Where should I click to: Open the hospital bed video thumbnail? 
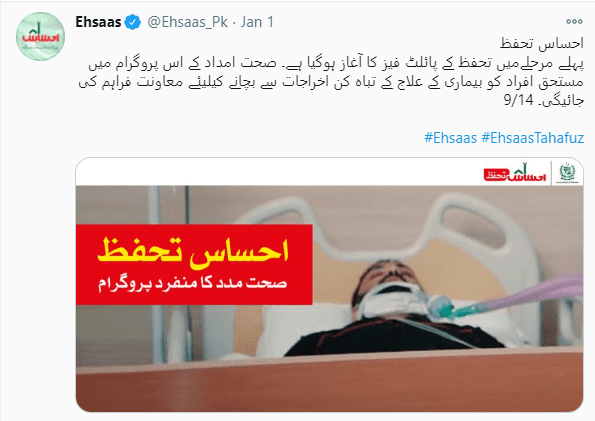329,284
